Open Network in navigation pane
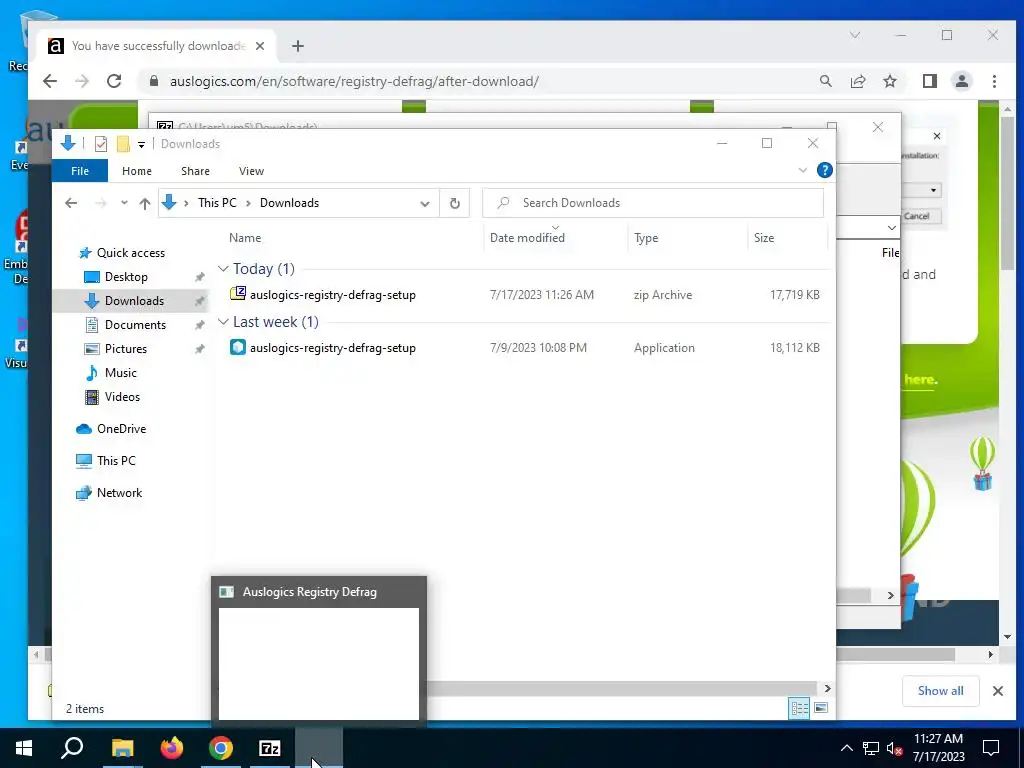 click(120, 493)
